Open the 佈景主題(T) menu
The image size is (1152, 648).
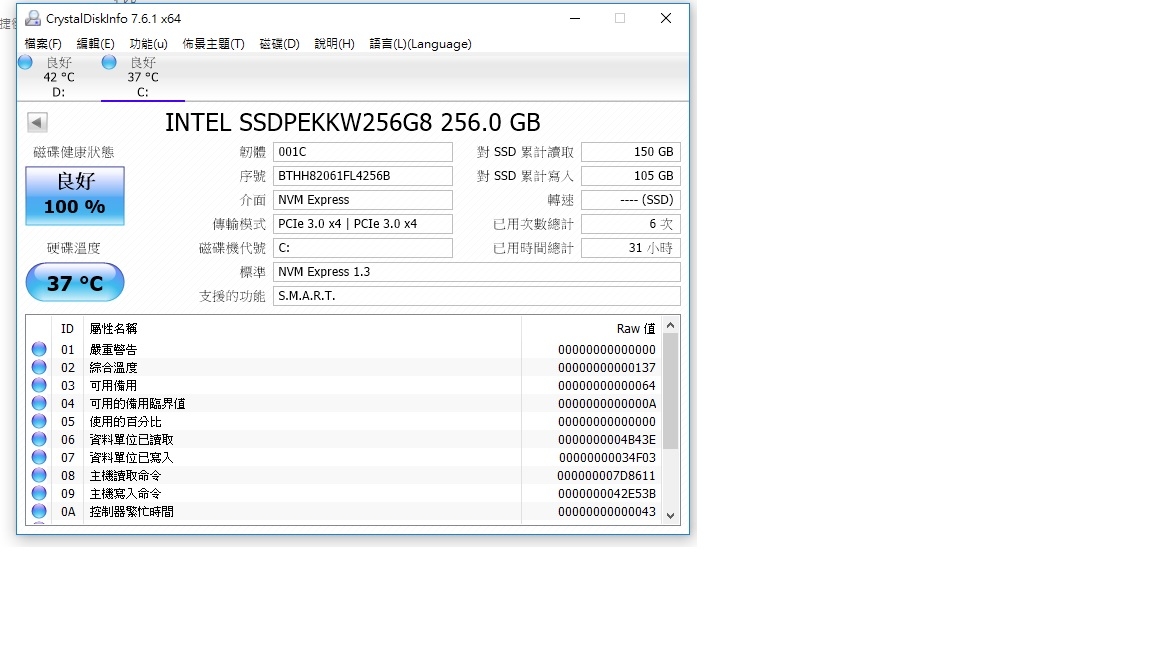pyautogui.click(x=213, y=44)
